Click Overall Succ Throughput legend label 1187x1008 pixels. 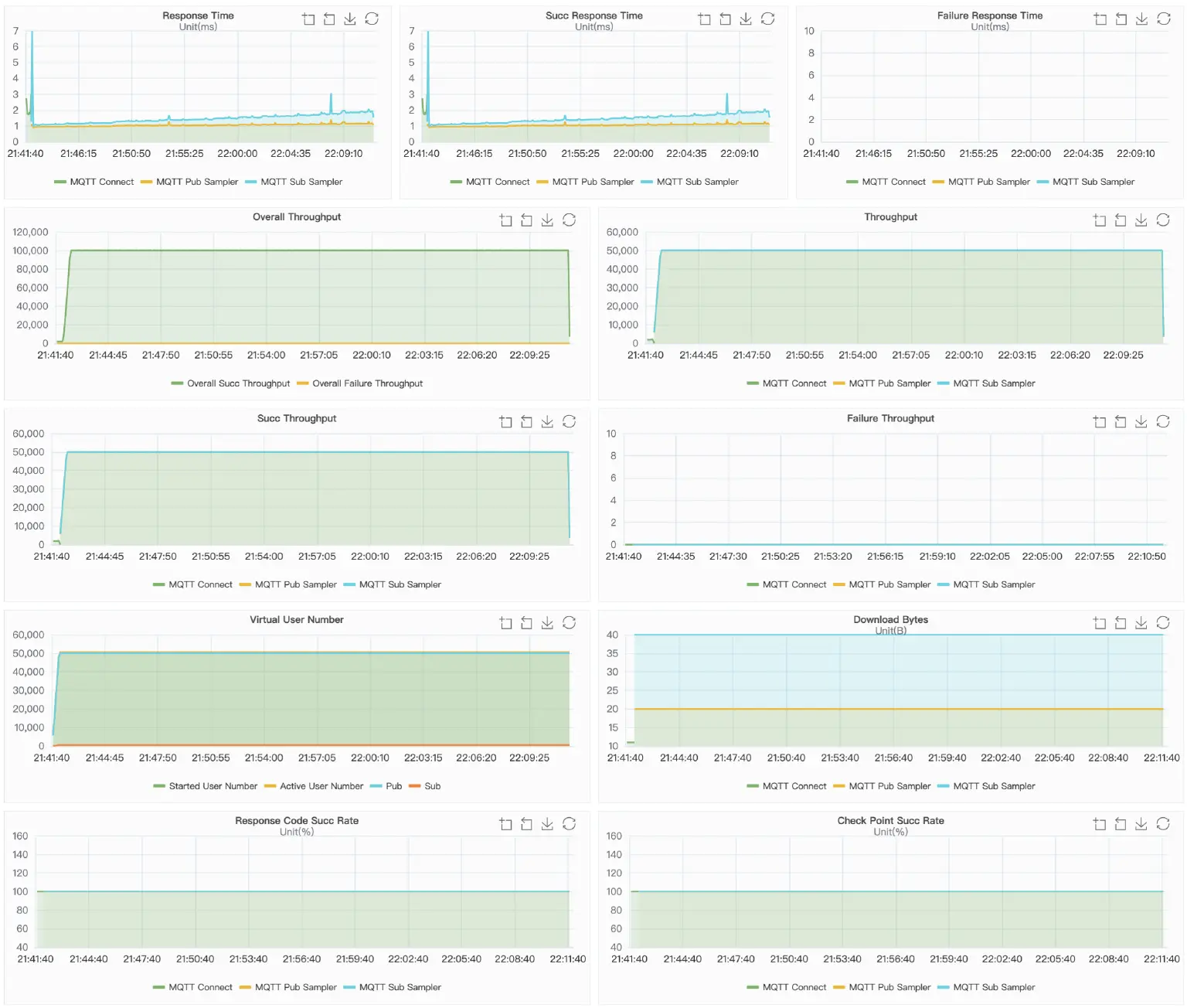(238, 383)
